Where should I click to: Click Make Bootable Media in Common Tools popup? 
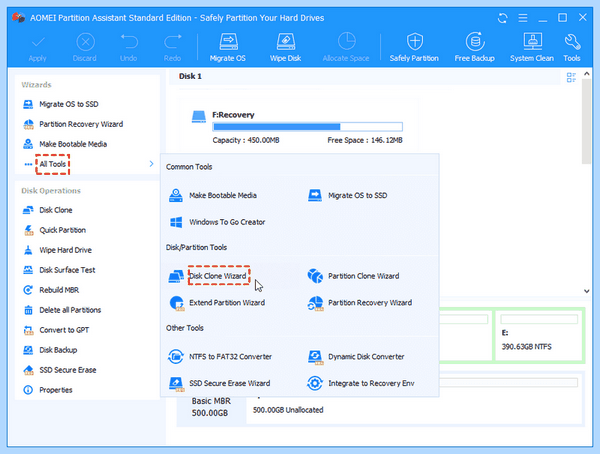pyautogui.click(x=223, y=195)
